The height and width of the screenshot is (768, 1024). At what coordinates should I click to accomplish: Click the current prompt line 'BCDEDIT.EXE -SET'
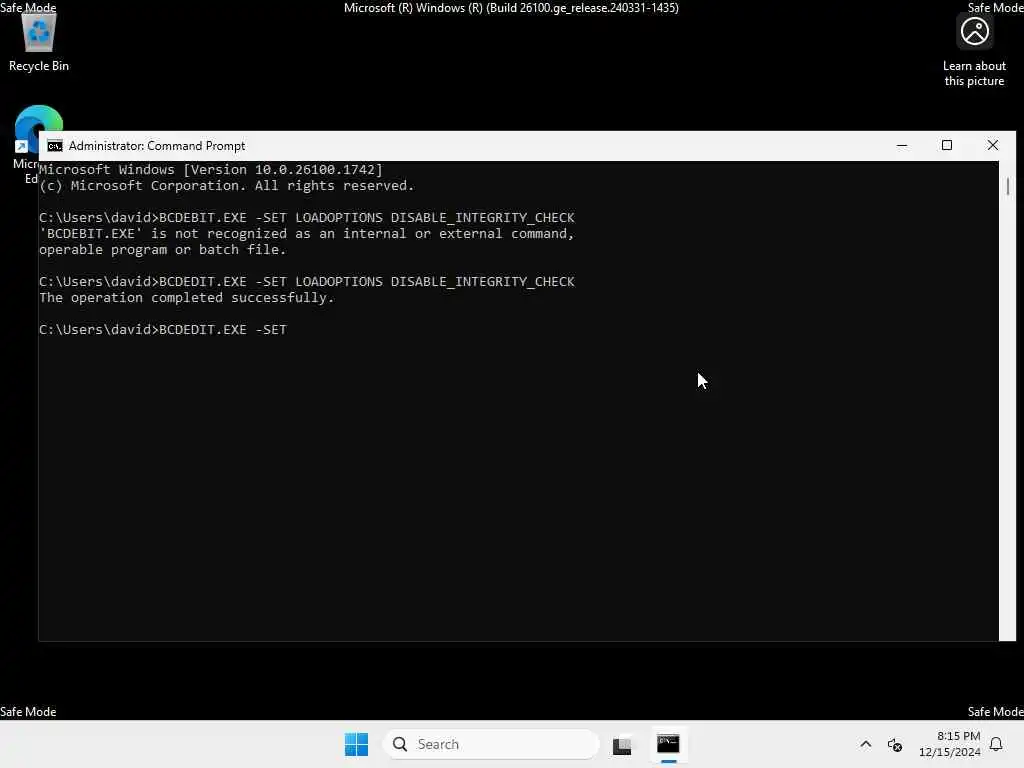click(x=163, y=330)
